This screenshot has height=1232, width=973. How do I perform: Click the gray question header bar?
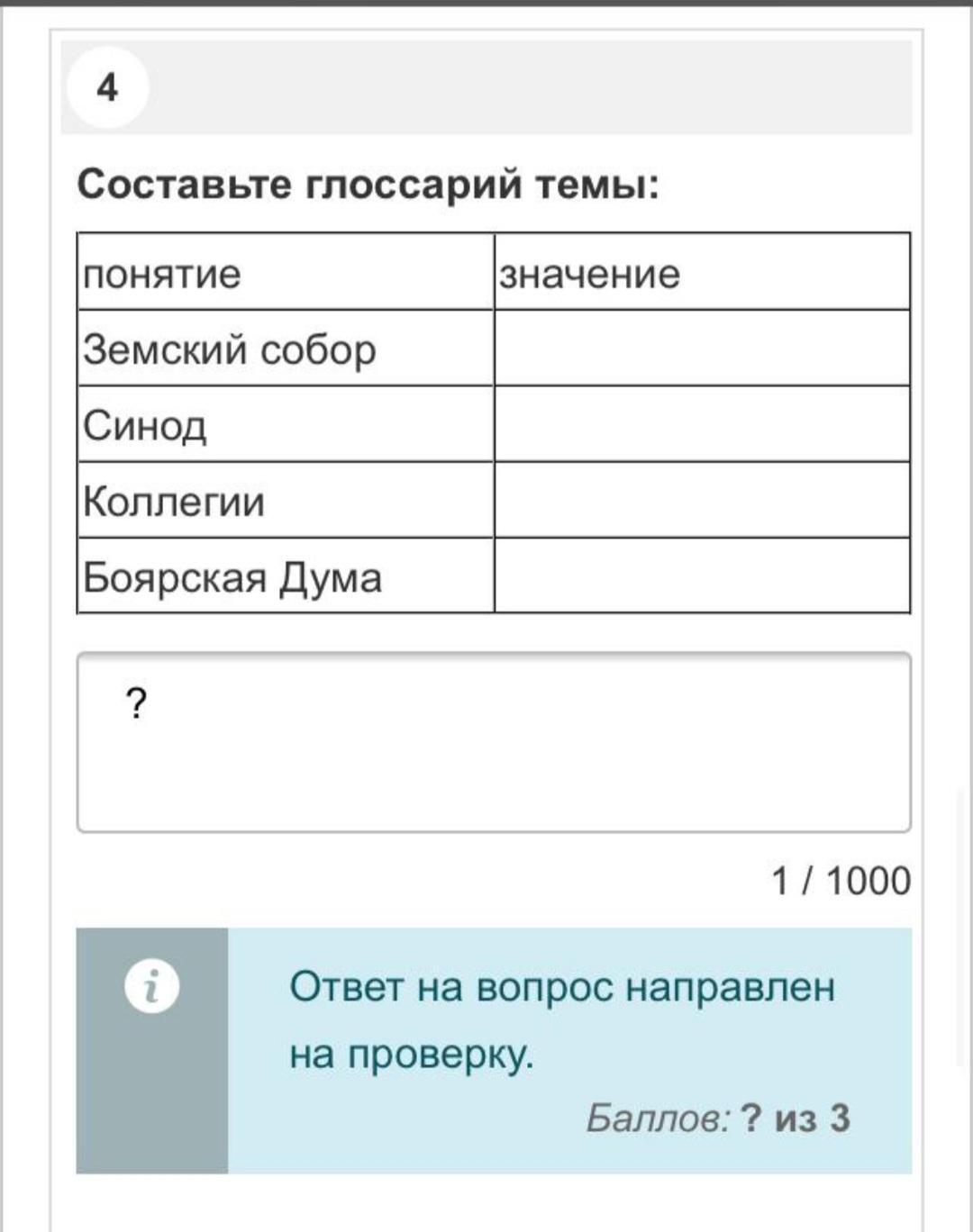point(530,88)
